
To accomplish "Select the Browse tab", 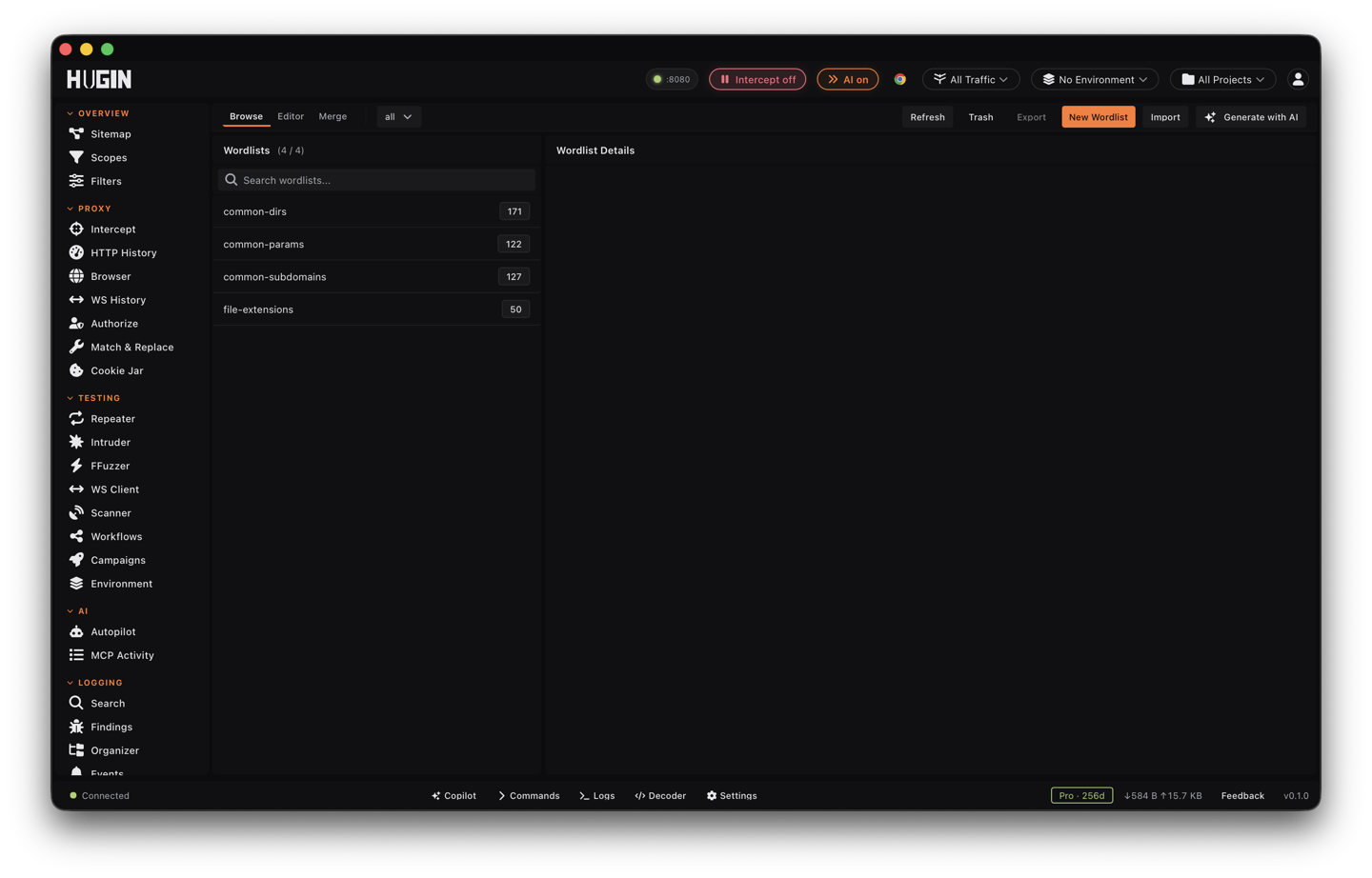I will (x=246, y=116).
